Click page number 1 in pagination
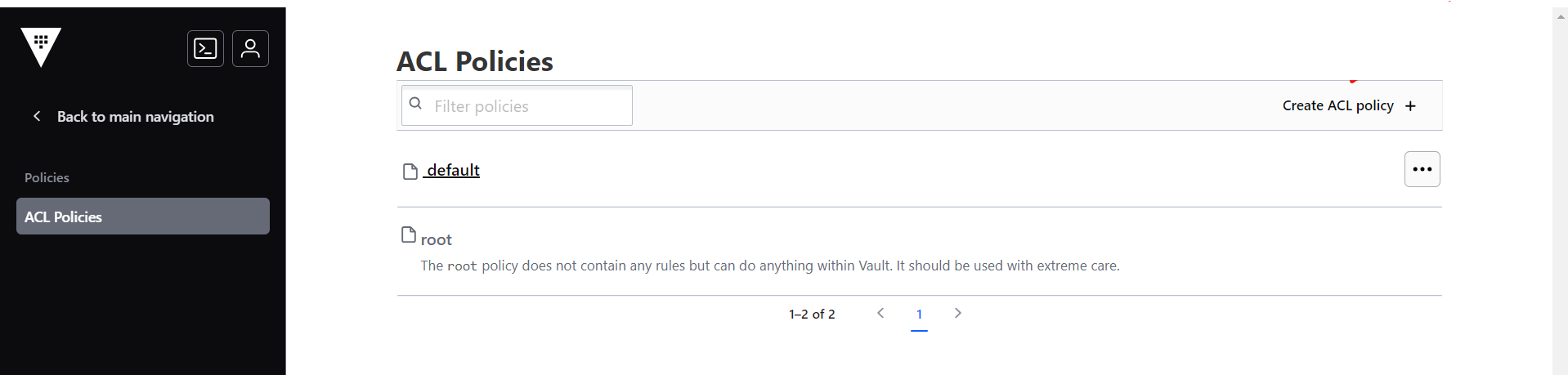 pos(919,314)
